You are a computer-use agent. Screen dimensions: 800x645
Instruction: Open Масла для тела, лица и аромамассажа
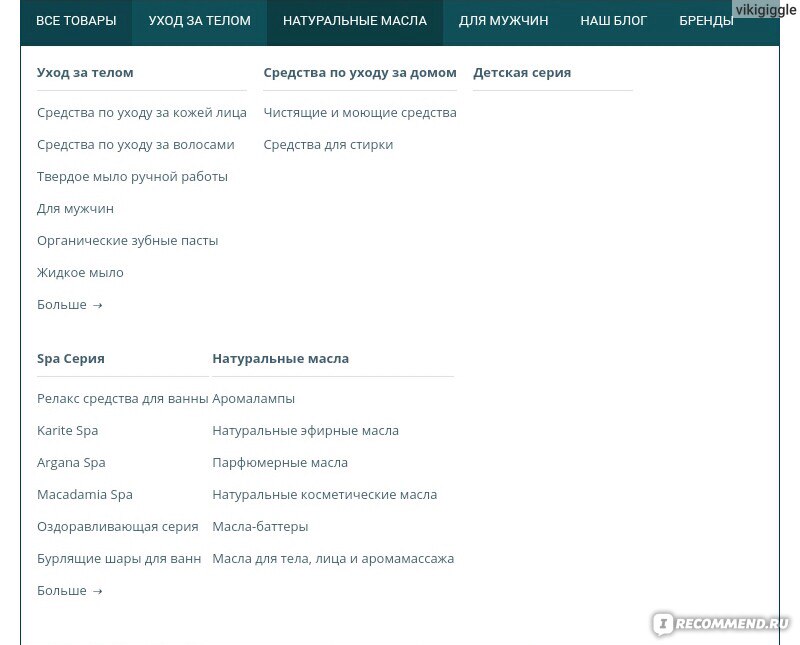click(x=333, y=559)
